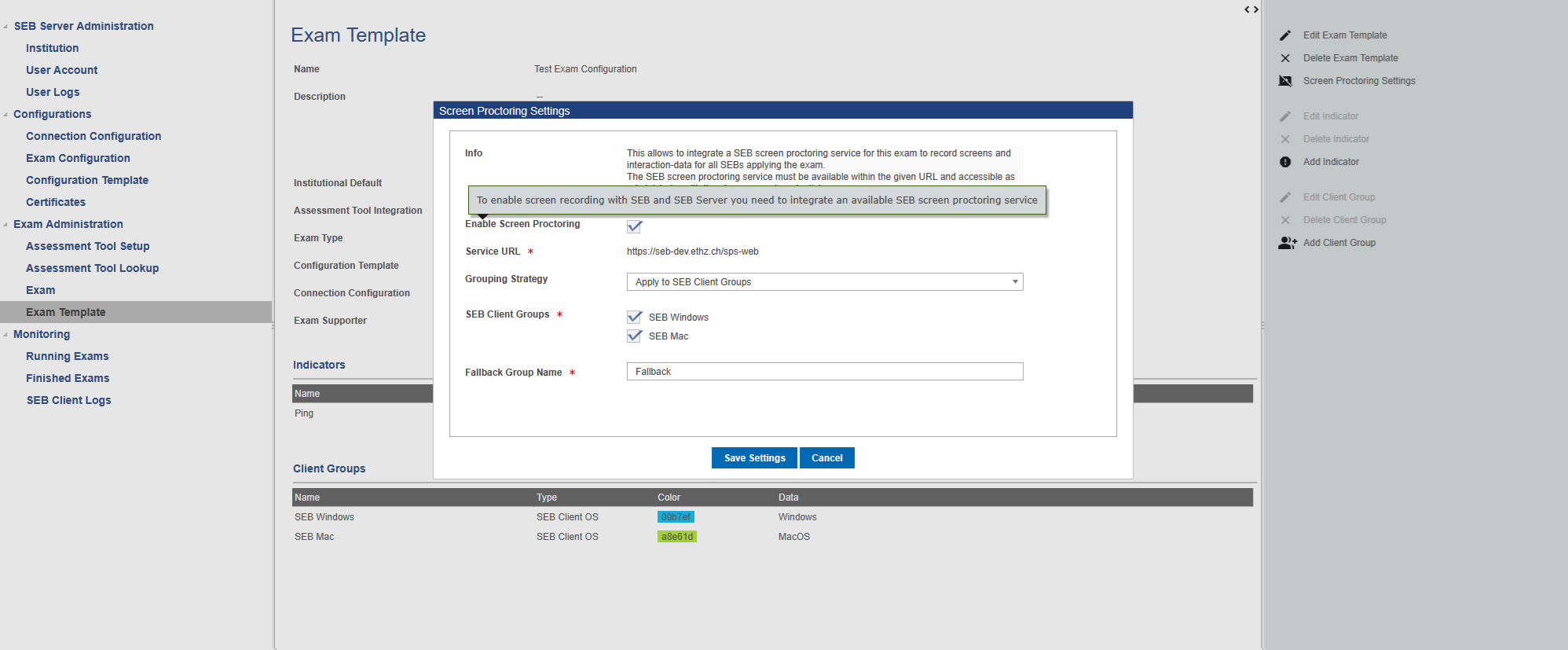Screen dimensions: 1568x650
Task: Click the Edit Exam Template pencil icon
Action: coord(1285,35)
